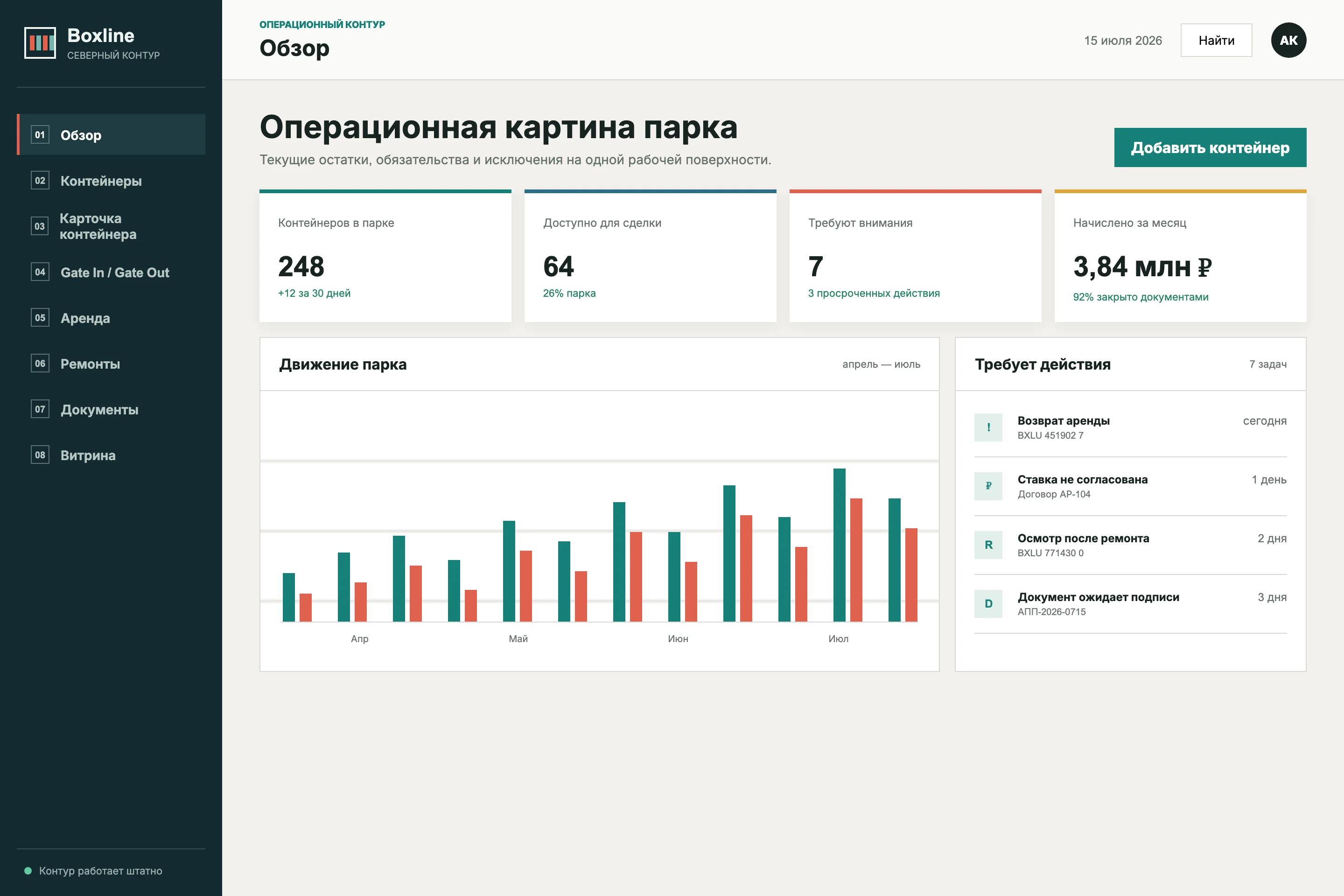1344x896 pixels.
Task: Click the Май axis label on chart
Action: tap(518, 639)
